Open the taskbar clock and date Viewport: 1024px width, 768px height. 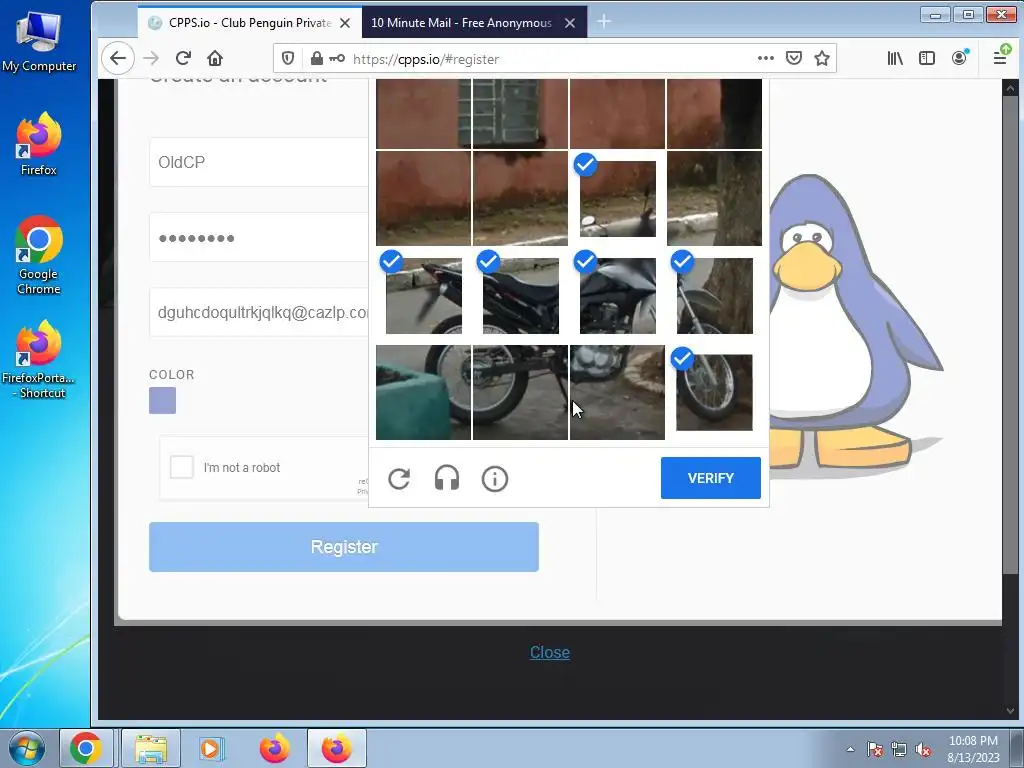[973, 749]
